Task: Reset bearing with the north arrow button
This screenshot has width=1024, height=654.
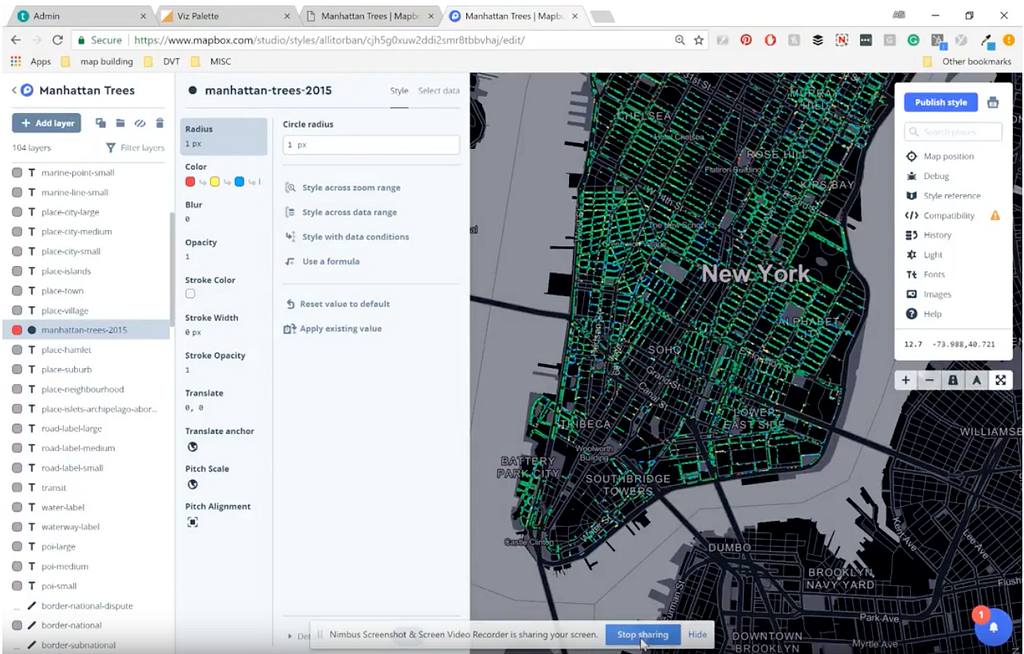Action: coord(976,380)
